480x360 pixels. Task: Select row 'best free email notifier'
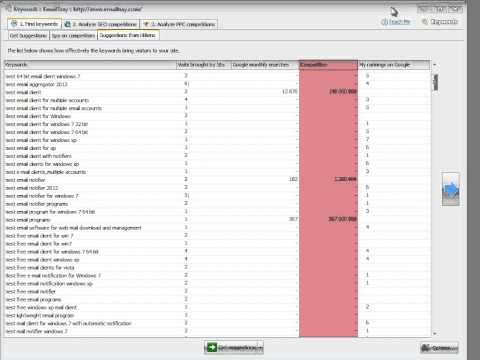pyautogui.click(x=217, y=292)
